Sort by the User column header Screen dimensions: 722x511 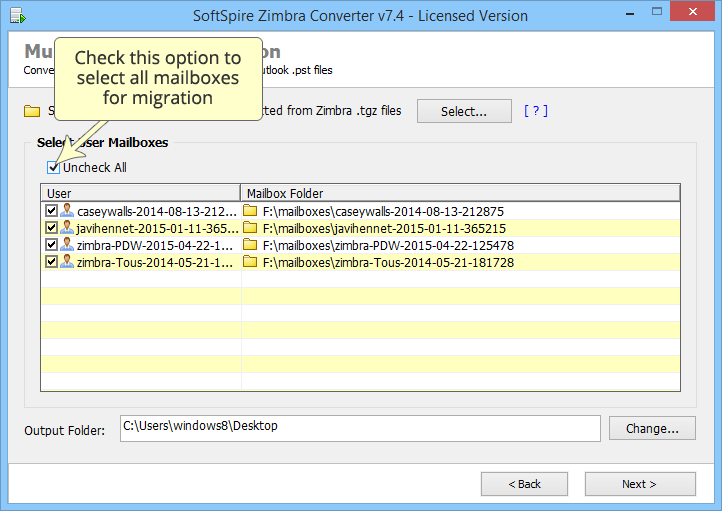tap(141, 193)
